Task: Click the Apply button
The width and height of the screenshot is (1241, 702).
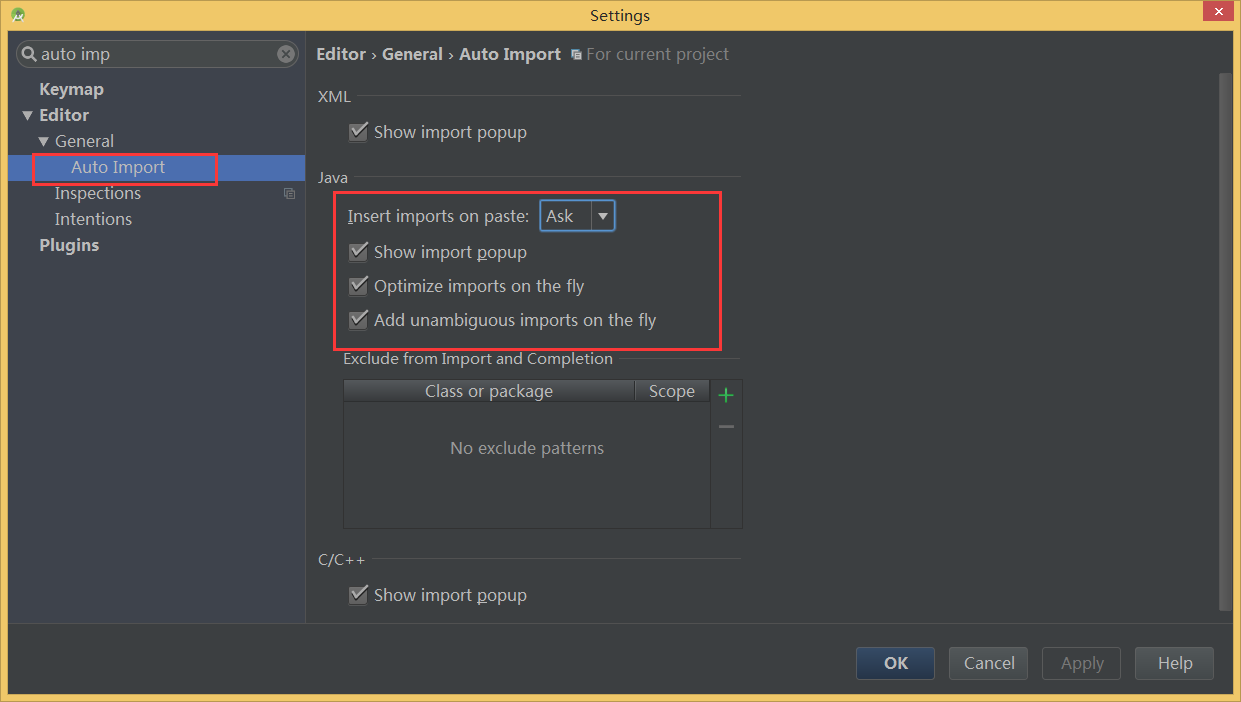Action: [1082, 663]
